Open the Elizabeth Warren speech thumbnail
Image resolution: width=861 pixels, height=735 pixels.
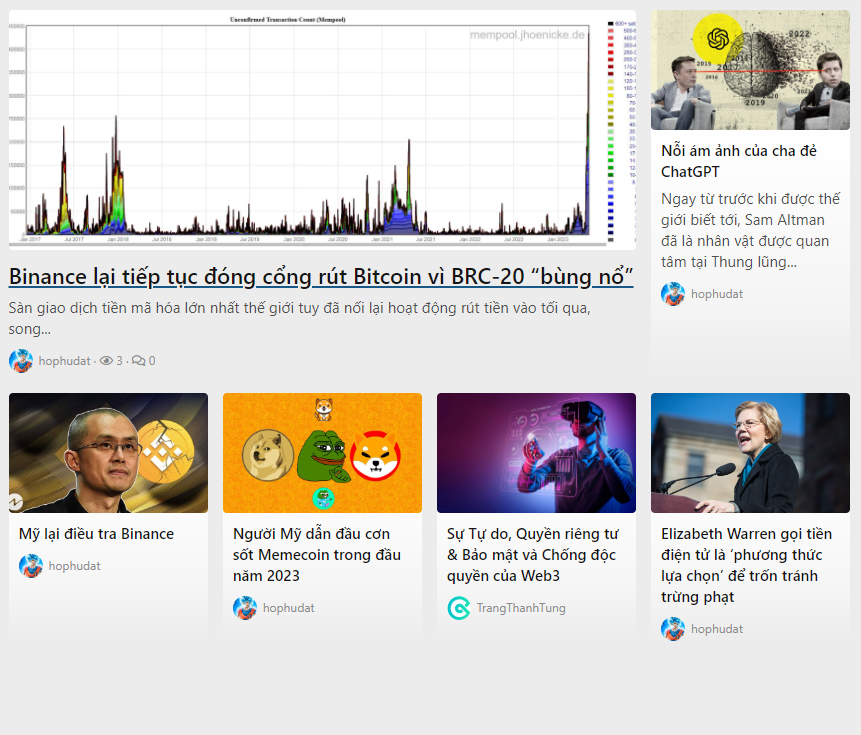click(x=750, y=453)
